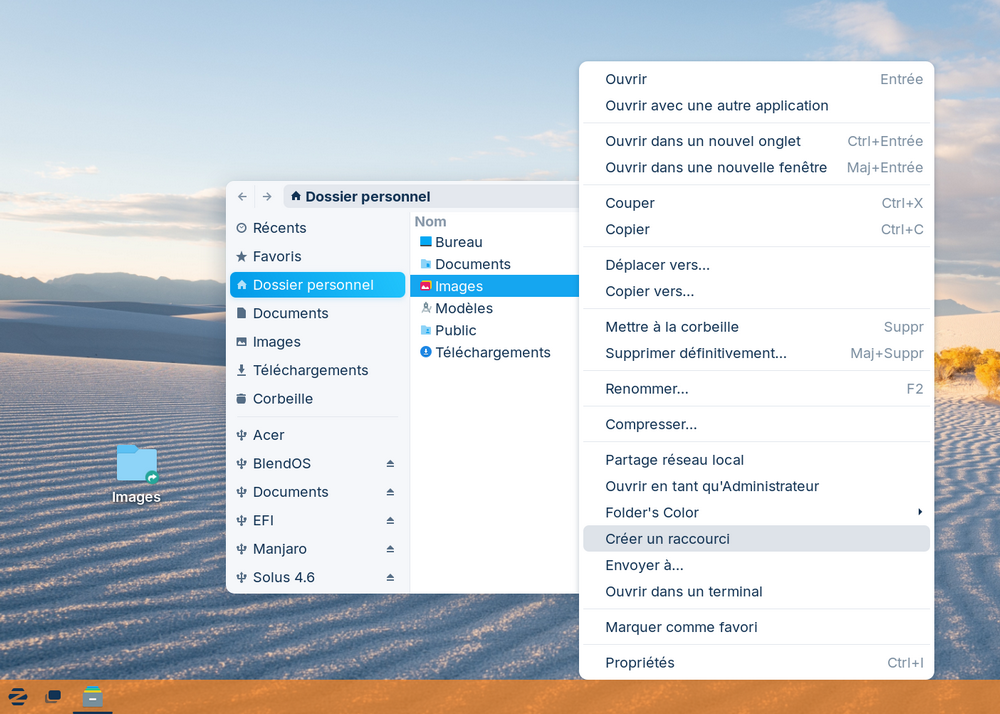Select the Téléchargements folder icon in list
Screen dimensions: 1000x714
[426, 352]
